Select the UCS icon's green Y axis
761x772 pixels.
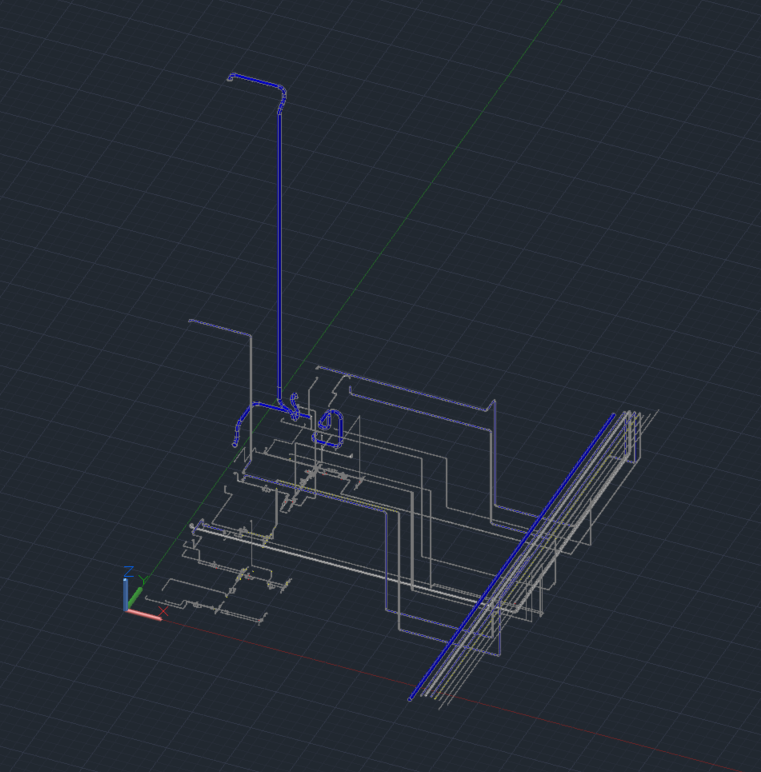point(134,597)
